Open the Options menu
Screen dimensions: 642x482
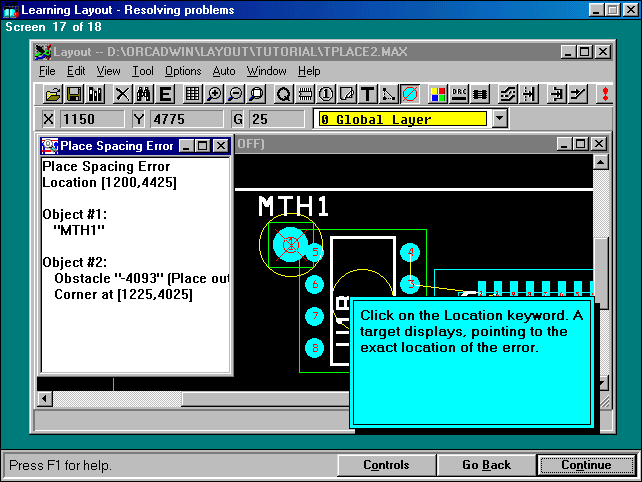coord(183,71)
